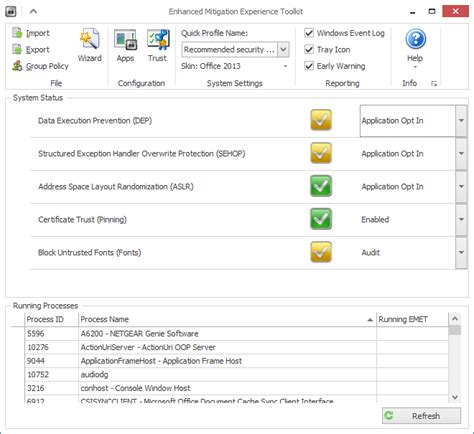The height and width of the screenshot is (434, 474).
Task: Click Process ID 9044 cell
Action: [51, 361]
